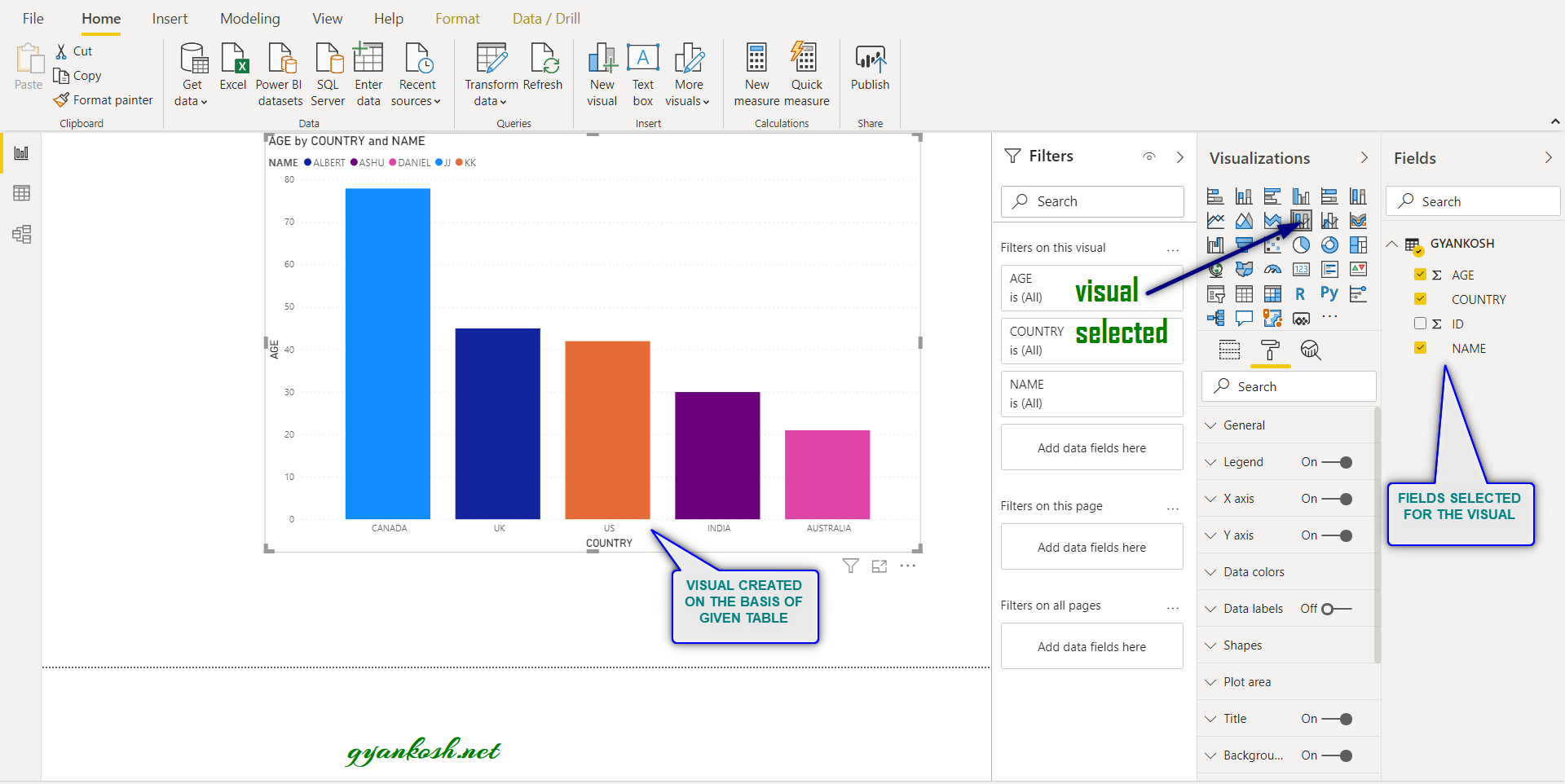Select the 100% stacked column chart visual
The height and width of the screenshot is (784, 1565).
[x=1358, y=196]
